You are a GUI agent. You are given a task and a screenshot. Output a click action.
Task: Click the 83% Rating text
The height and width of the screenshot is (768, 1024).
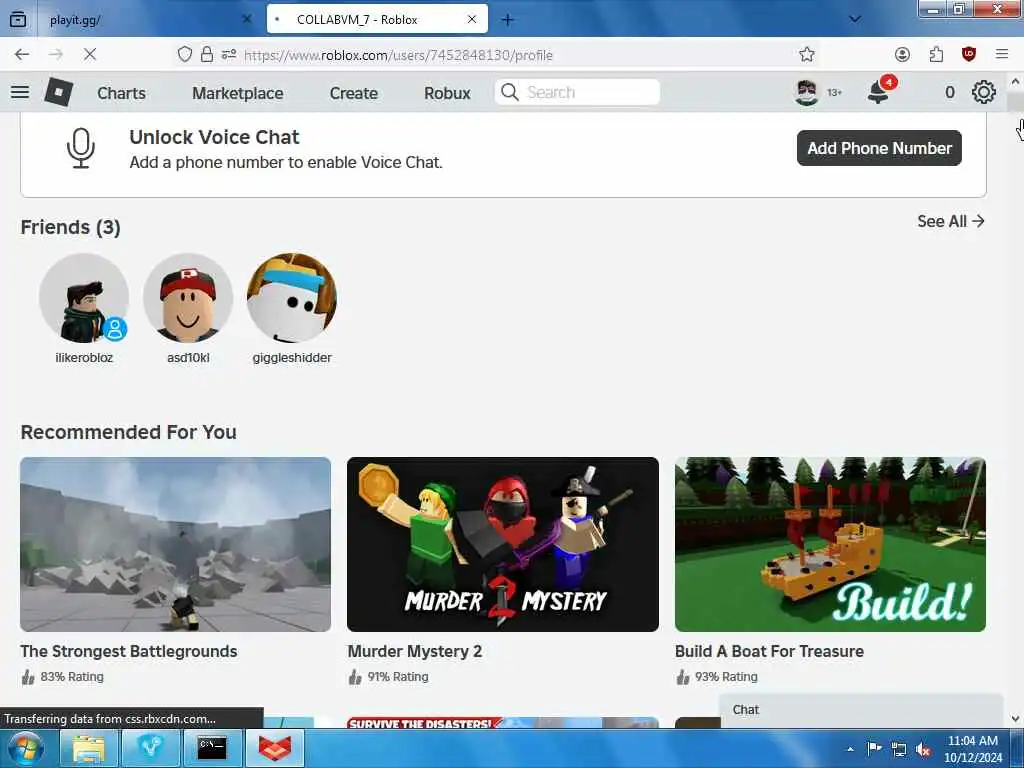[72, 677]
